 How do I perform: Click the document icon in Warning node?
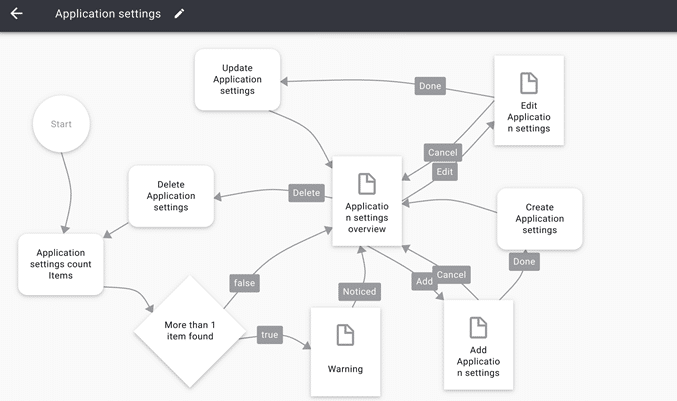345,335
